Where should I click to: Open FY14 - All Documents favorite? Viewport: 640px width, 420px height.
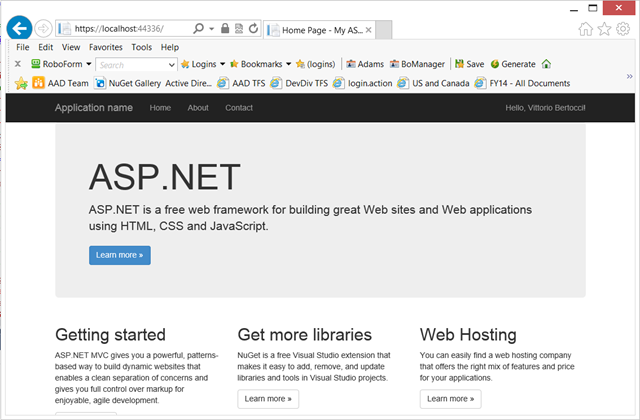click(522, 83)
